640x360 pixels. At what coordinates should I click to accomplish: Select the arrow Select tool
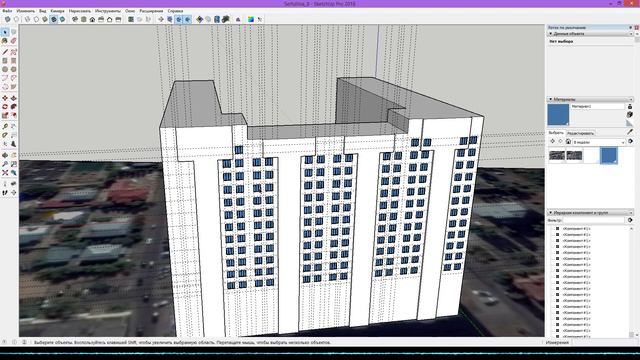5,32
